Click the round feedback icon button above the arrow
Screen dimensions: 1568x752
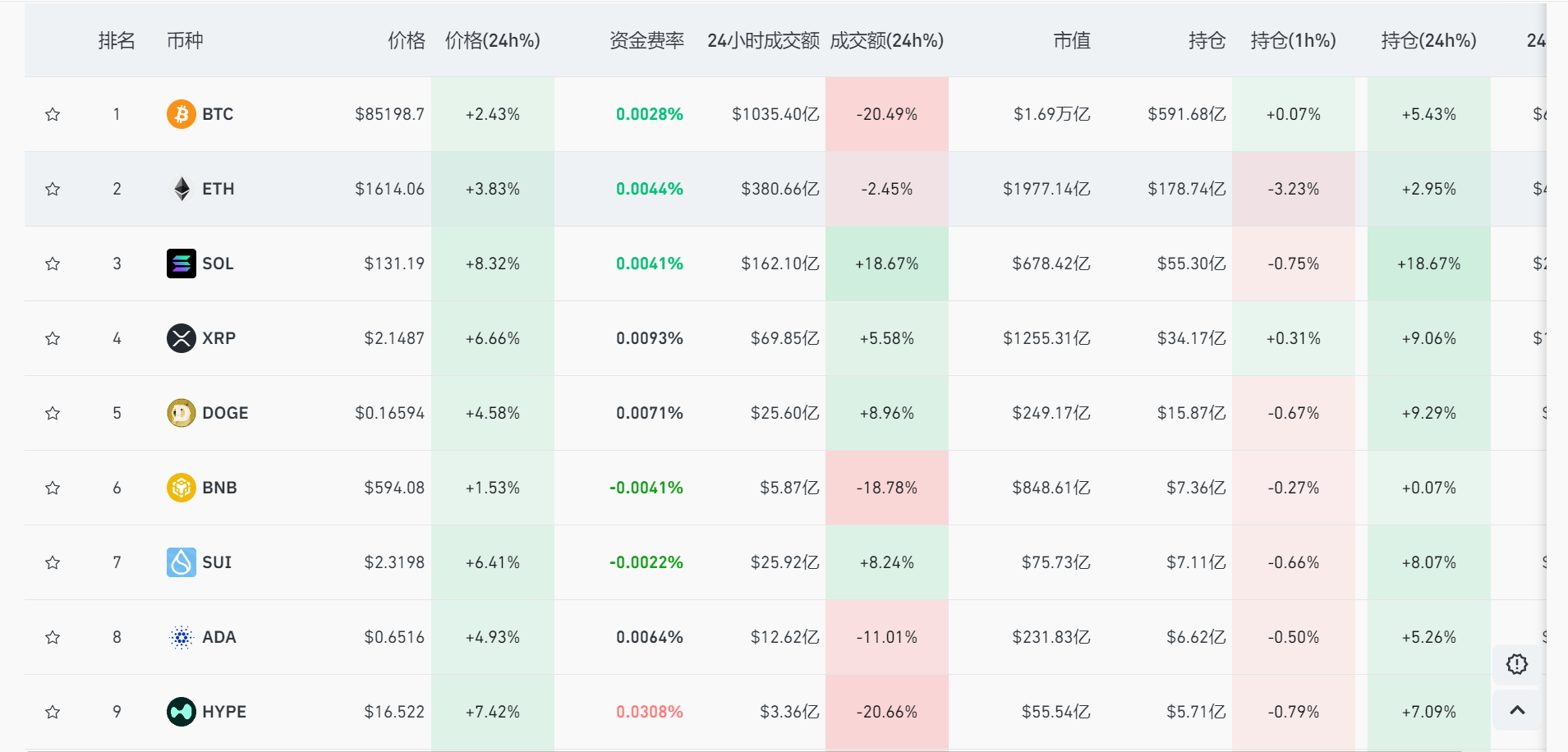coord(1517,663)
